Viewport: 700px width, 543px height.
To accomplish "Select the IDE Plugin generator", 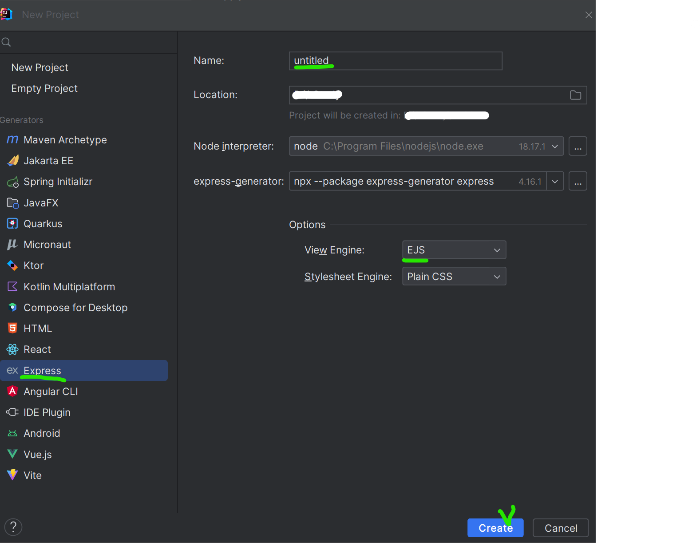I will pos(47,413).
